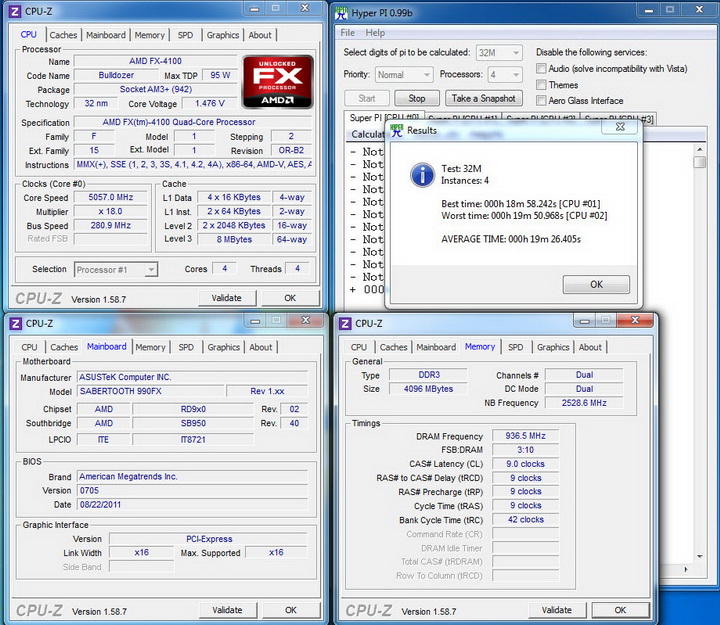Image resolution: width=720 pixels, height=625 pixels.
Task: Click the Hyper PI title bar icon
Action: pos(341,12)
